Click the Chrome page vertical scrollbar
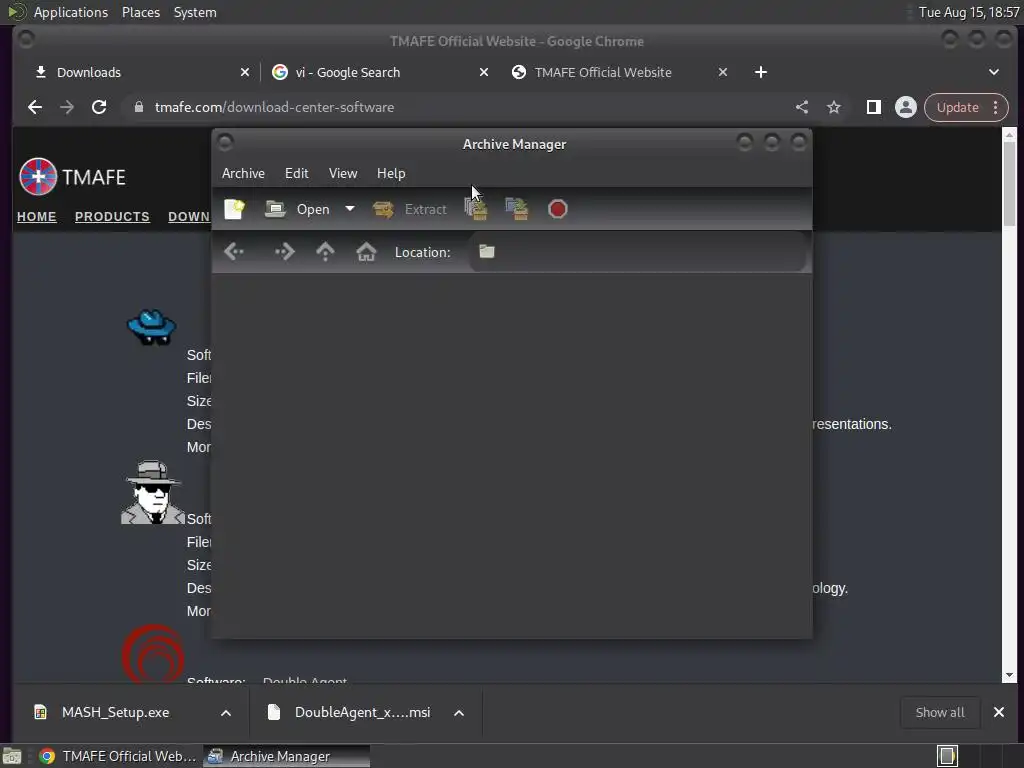The width and height of the screenshot is (1024, 768). (x=1010, y=183)
